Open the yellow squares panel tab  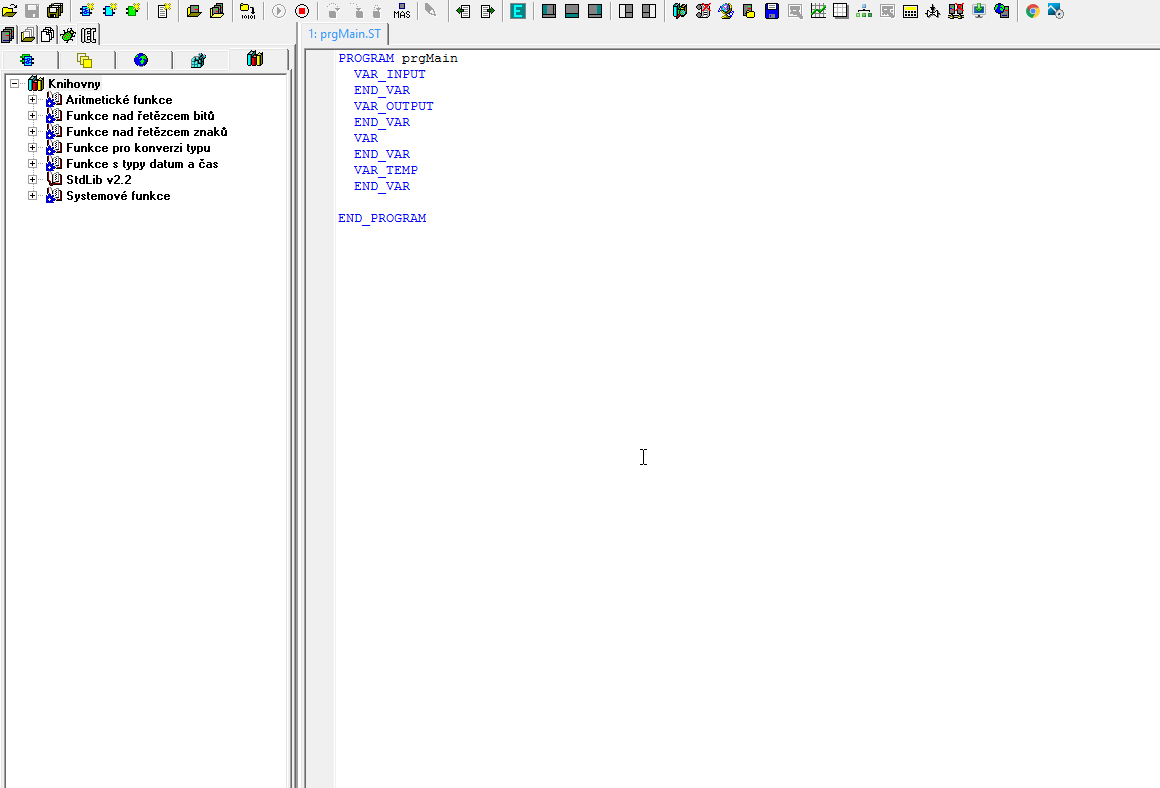click(x=84, y=60)
